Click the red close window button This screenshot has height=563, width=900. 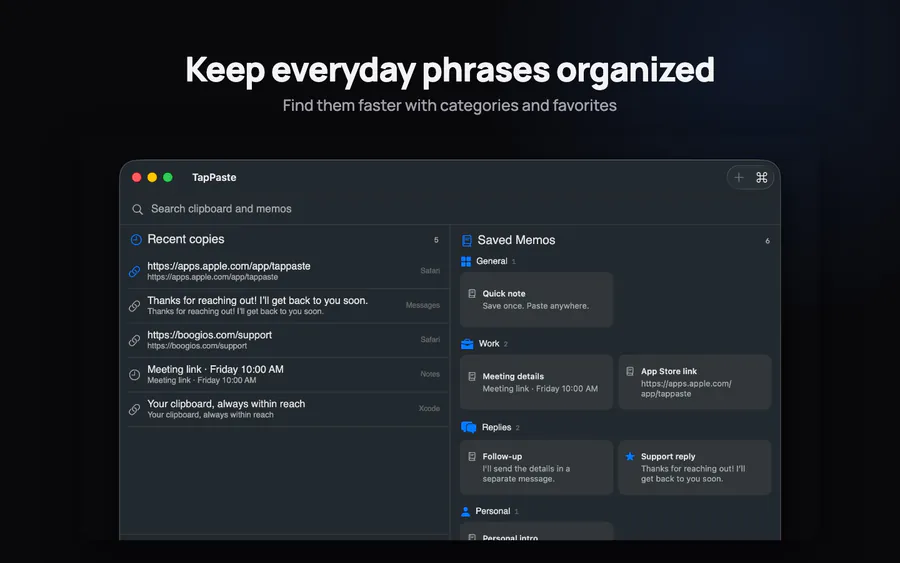click(137, 177)
